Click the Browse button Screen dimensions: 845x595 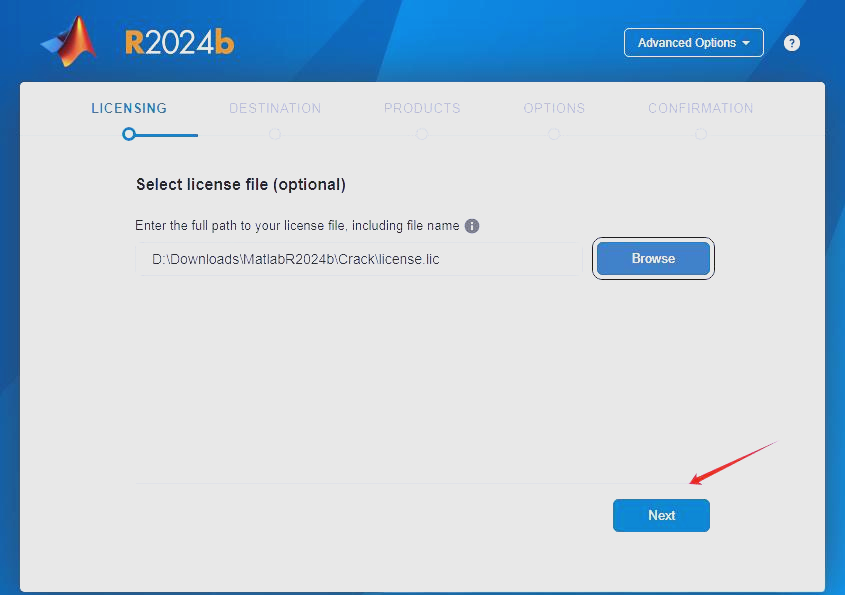click(652, 258)
